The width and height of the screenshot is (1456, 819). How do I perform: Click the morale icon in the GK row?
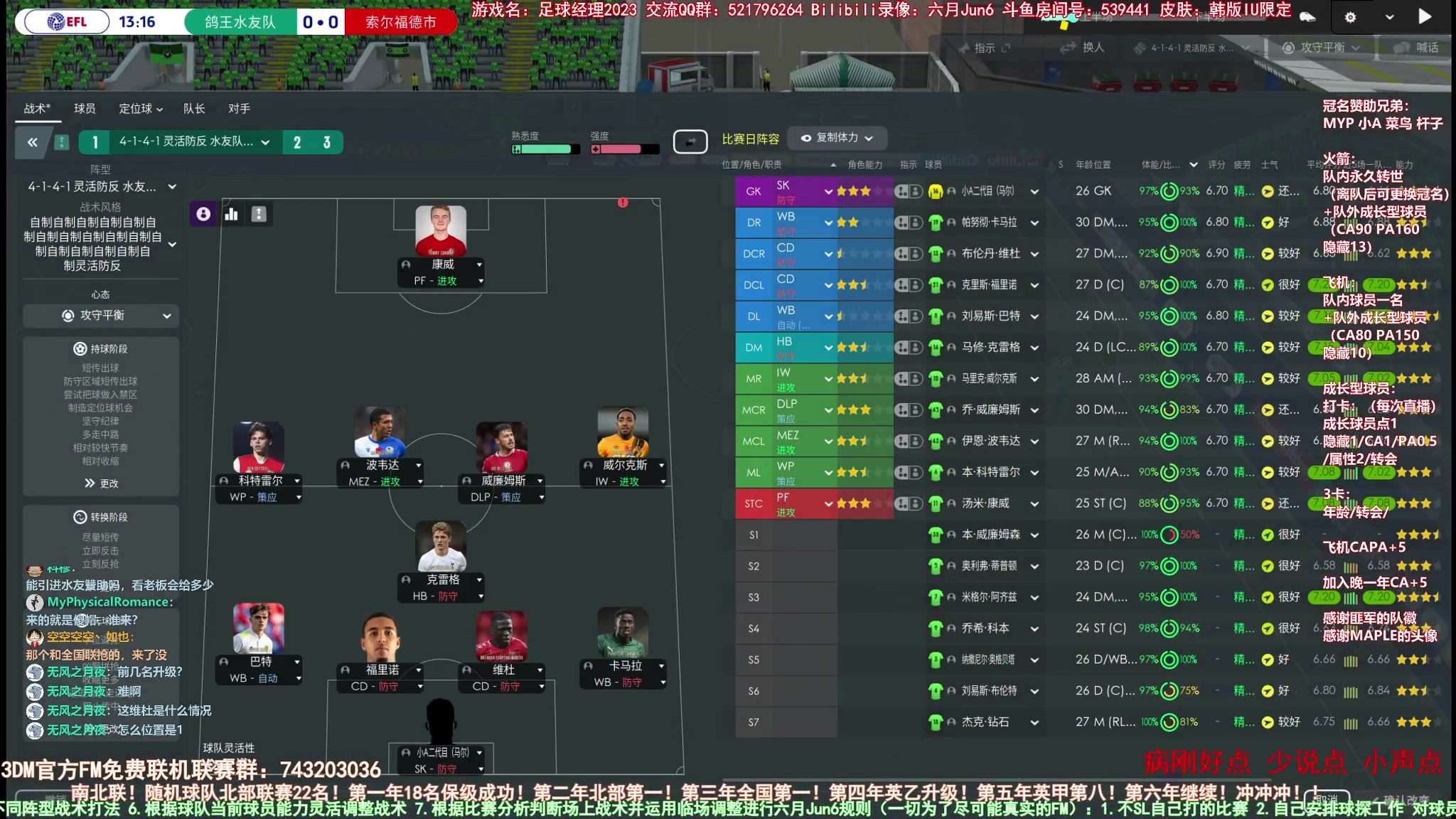[x=1268, y=191]
